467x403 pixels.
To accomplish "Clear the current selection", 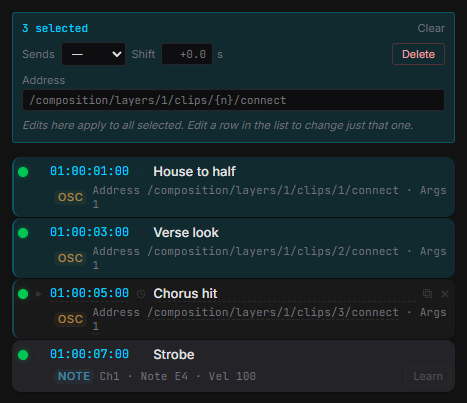I will (x=431, y=28).
